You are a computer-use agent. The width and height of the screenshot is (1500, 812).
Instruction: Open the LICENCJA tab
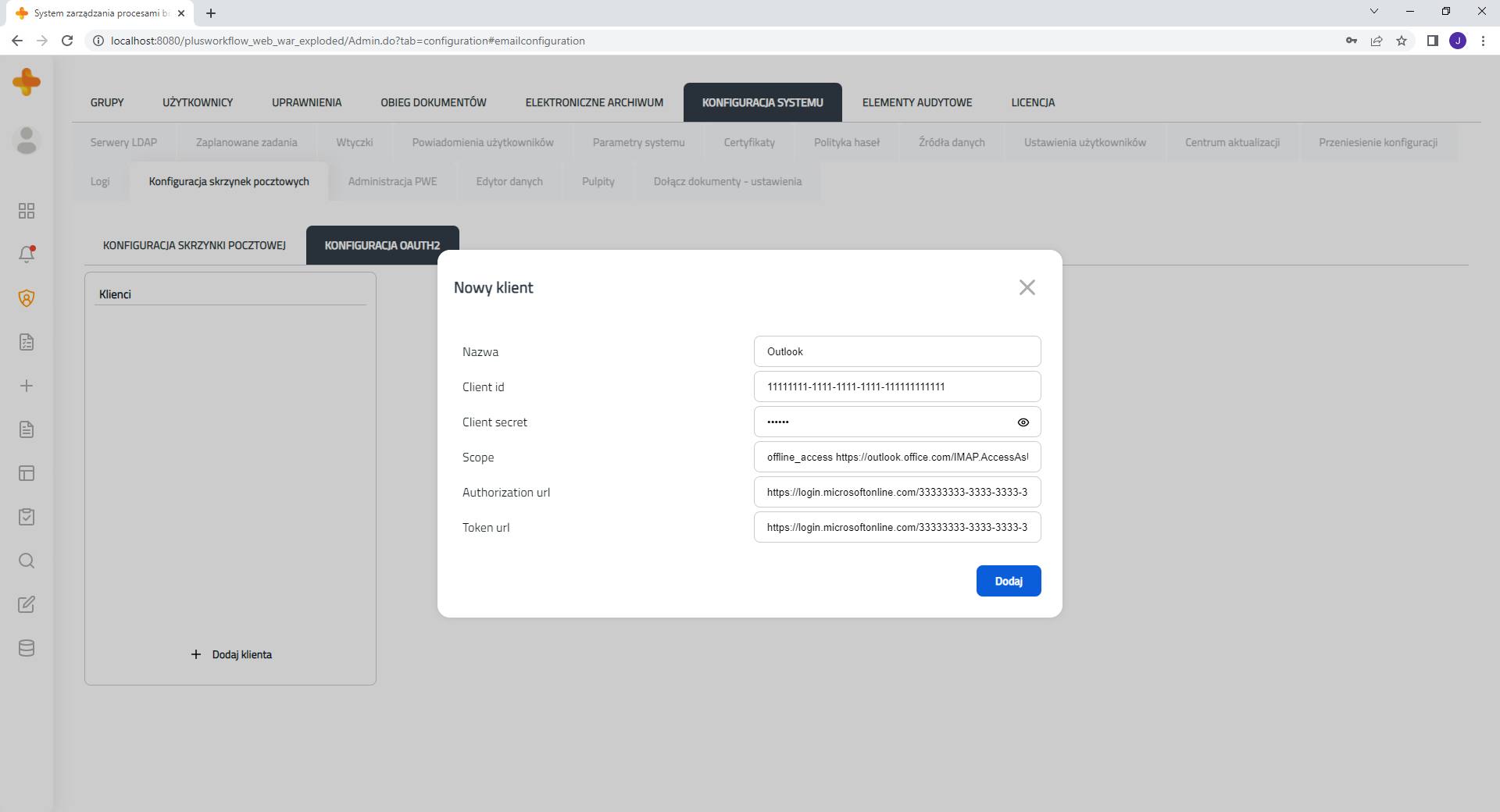point(1033,102)
